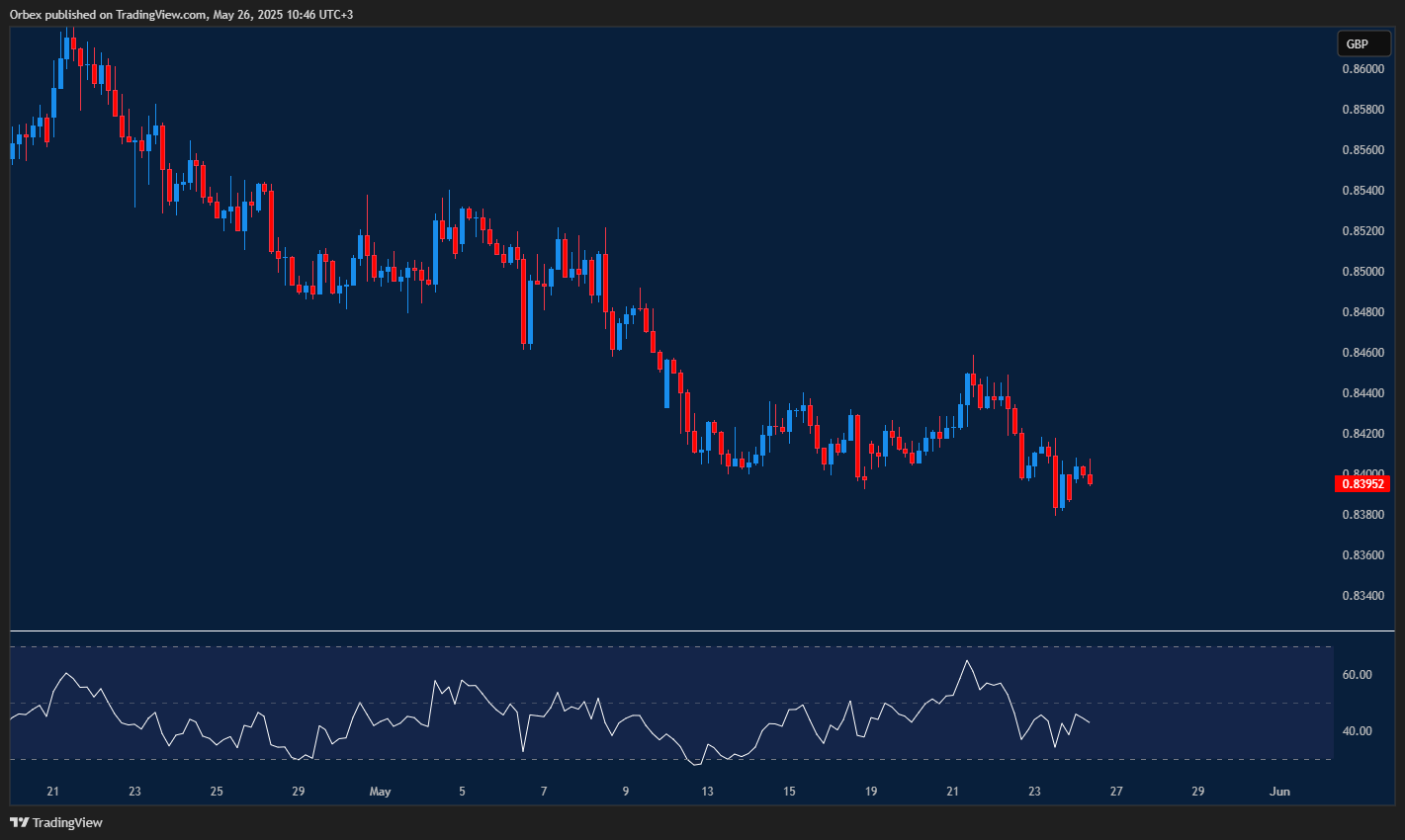Viewport: 1405px width, 840px height.
Task: Toggle the price scale by clicking 0.86000
Action: (x=1362, y=68)
